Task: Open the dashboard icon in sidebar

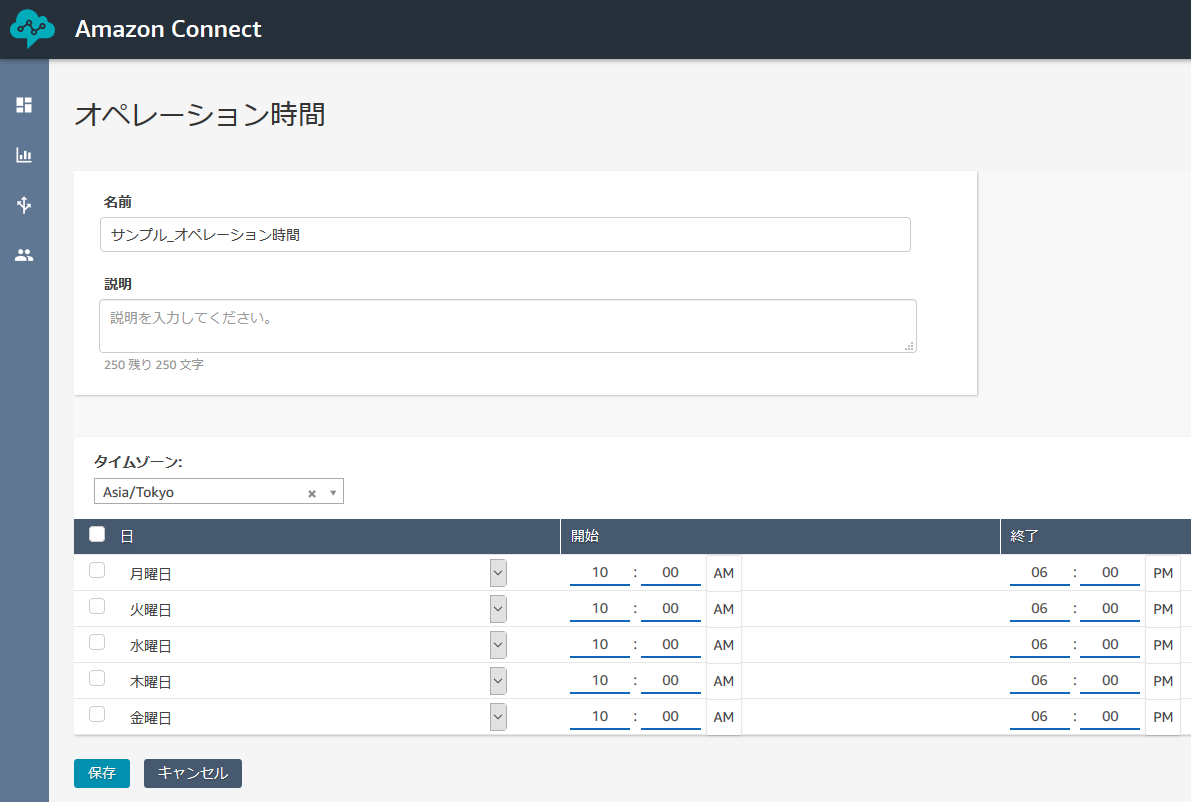Action: tap(24, 105)
